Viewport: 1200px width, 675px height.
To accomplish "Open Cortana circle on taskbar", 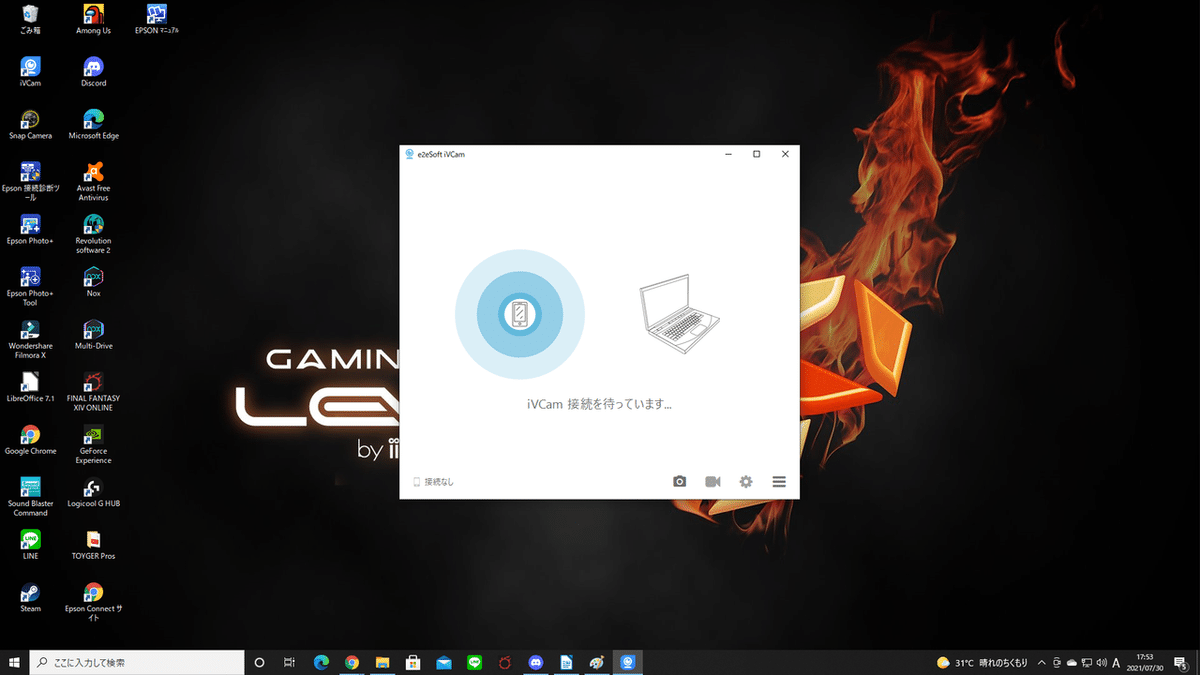I will tap(259, 662).
